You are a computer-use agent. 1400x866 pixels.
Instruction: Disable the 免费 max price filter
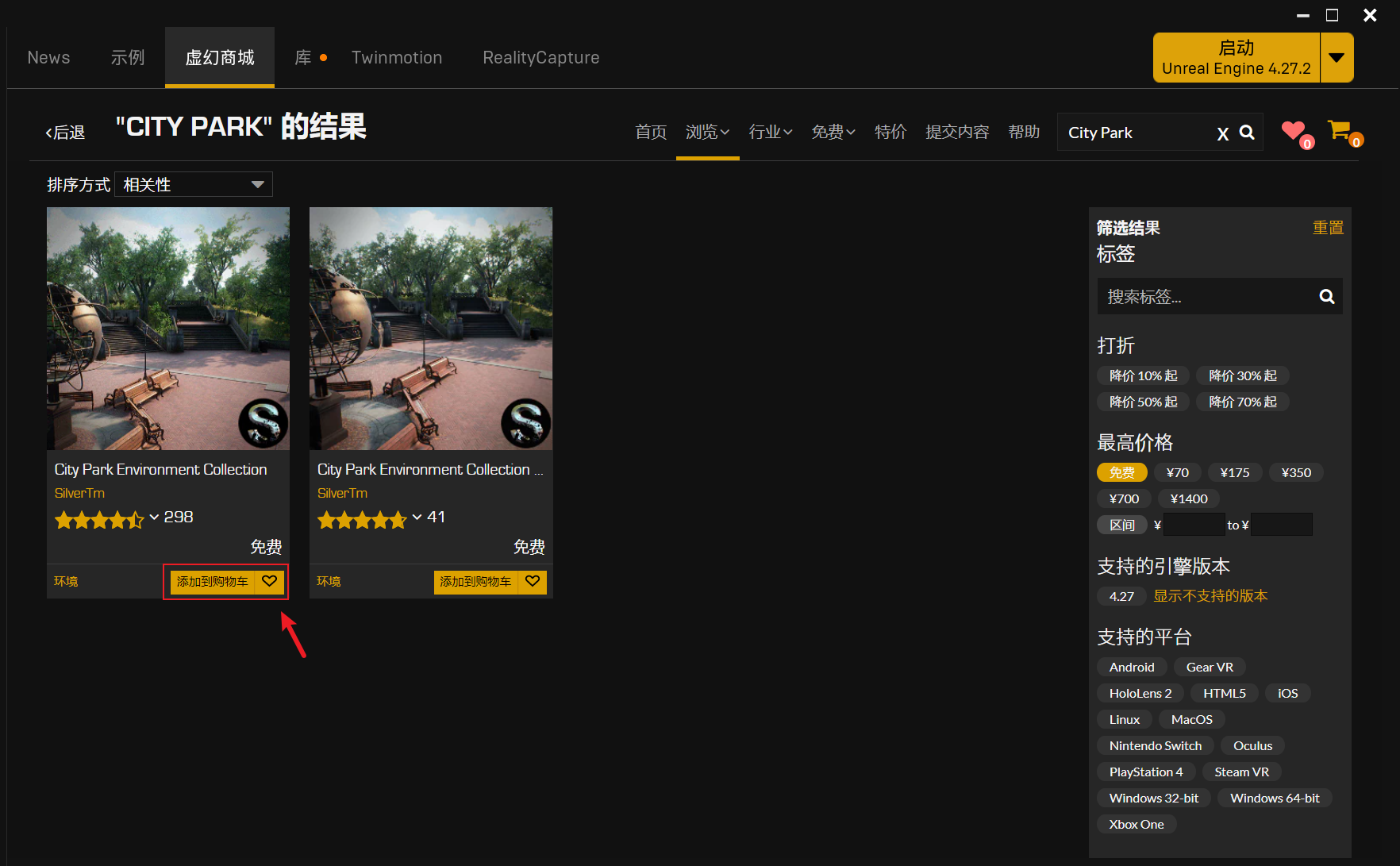click(1122, 472)
